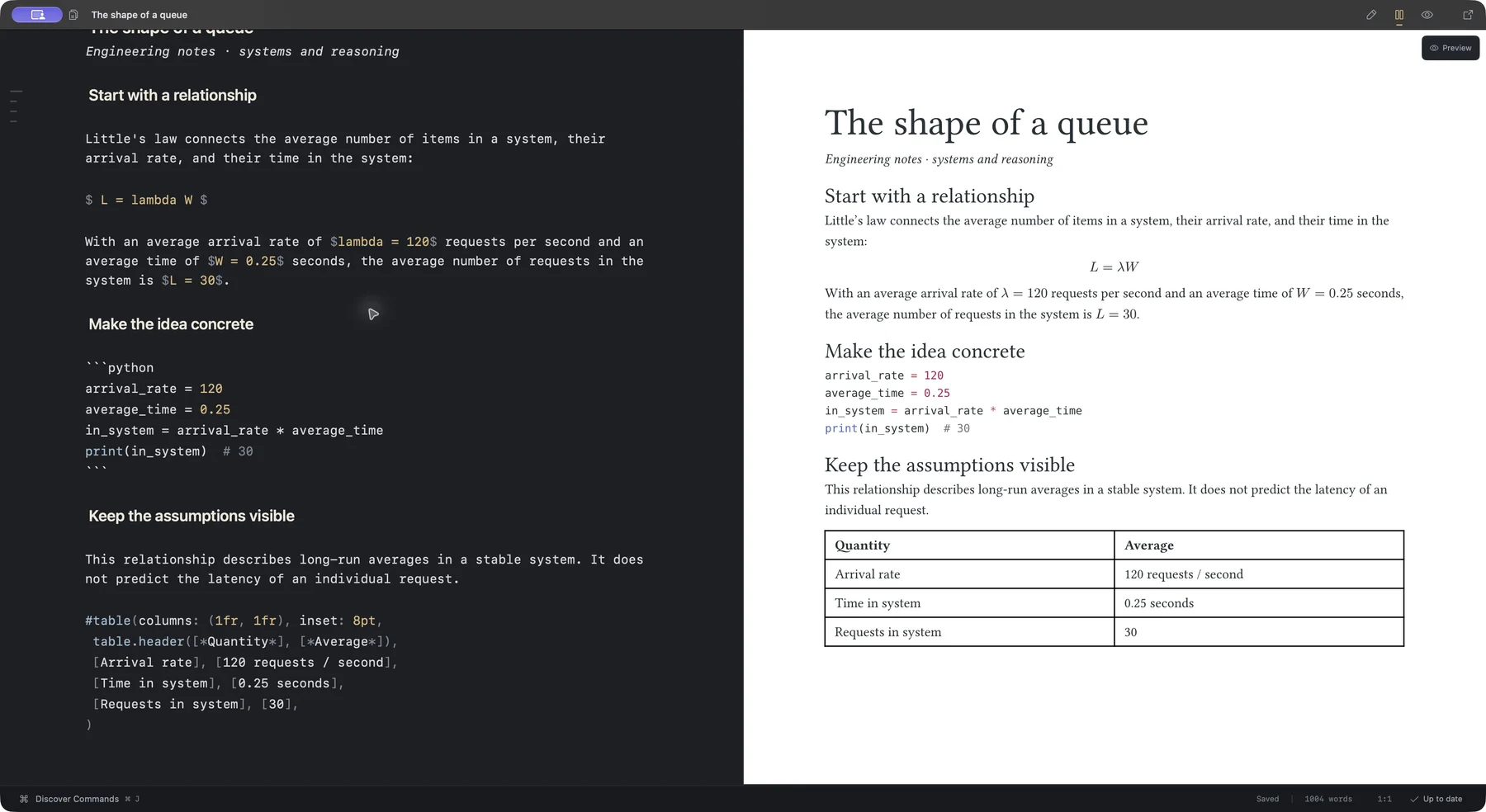Select the split view columns icon
Image resolution: width=1486 pixels, height=812 pixels.
[x=1399, y=15]
